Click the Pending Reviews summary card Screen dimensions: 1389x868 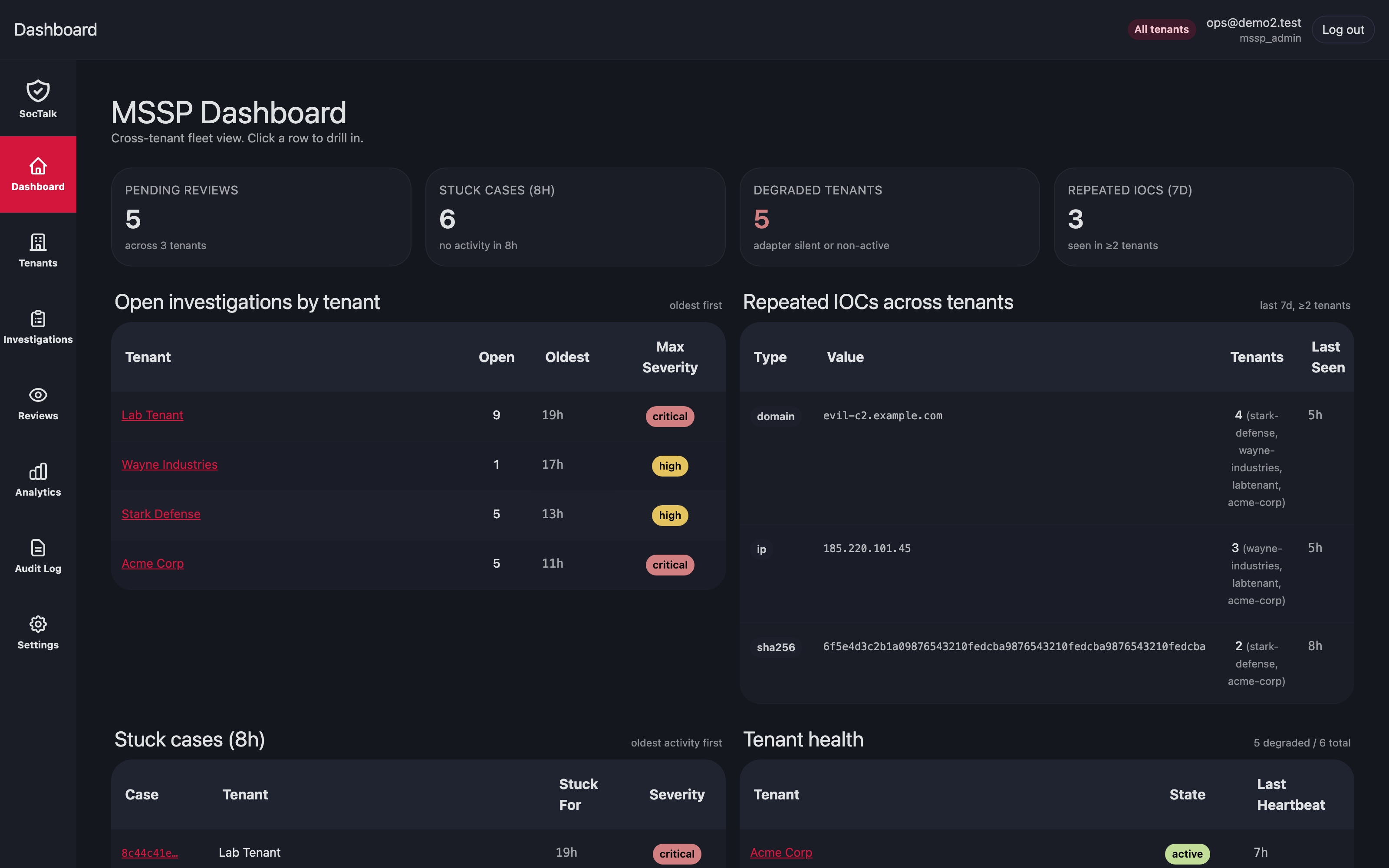pyautogui.click(x=261, y=217)
